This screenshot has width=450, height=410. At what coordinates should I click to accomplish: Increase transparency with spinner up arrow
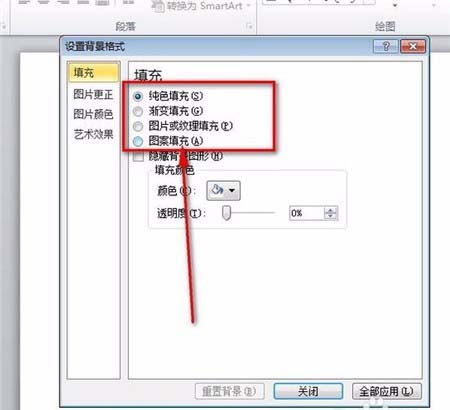[330, 210]
